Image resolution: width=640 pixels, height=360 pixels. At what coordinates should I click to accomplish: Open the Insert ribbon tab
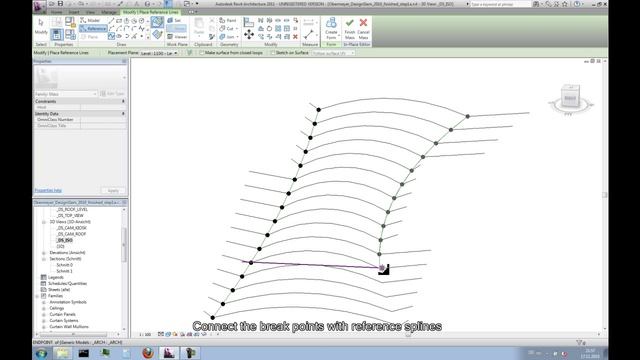click(x=73, y=12)
